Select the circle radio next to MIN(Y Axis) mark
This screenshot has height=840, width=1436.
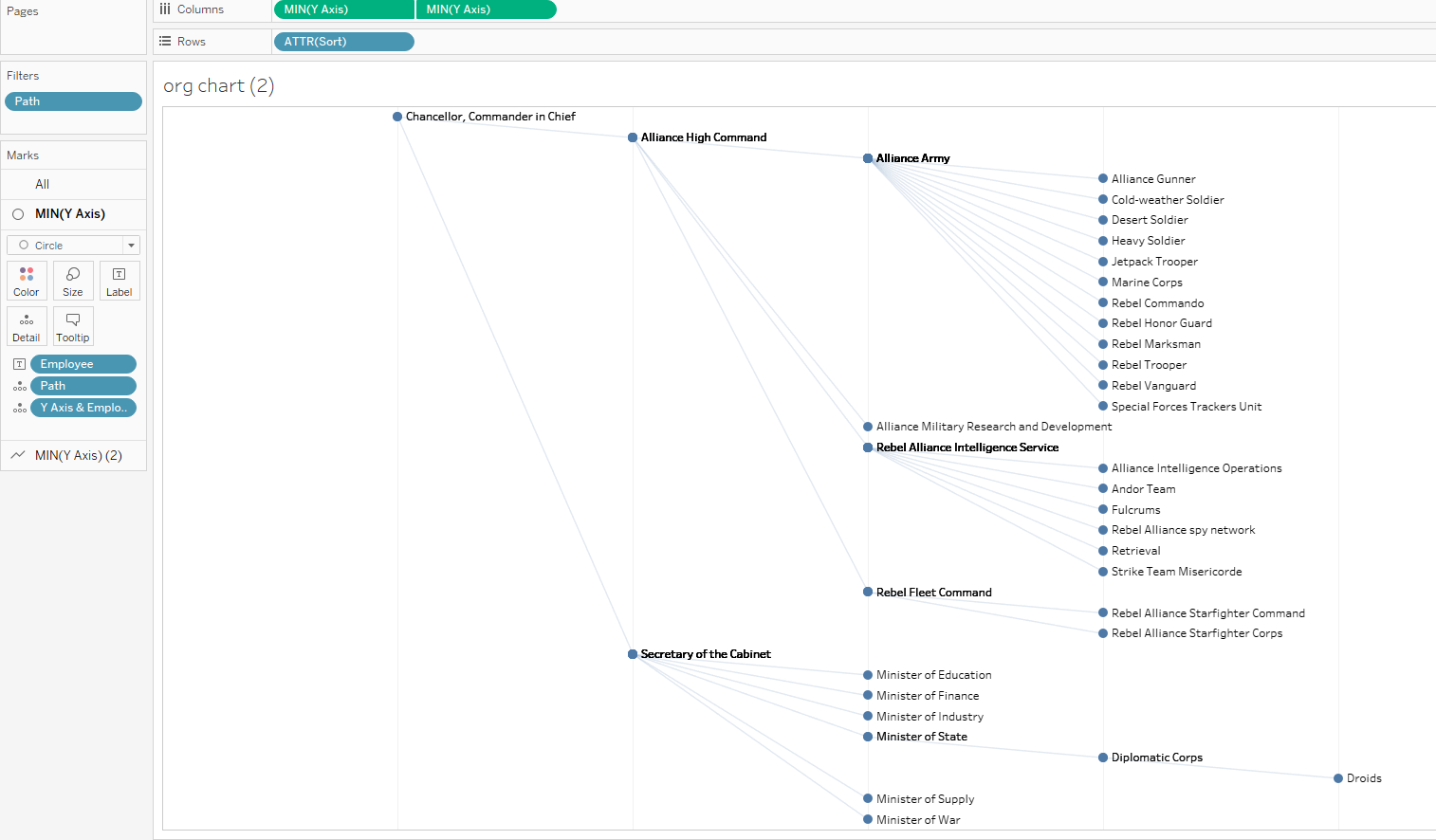[x=18, y=214]
